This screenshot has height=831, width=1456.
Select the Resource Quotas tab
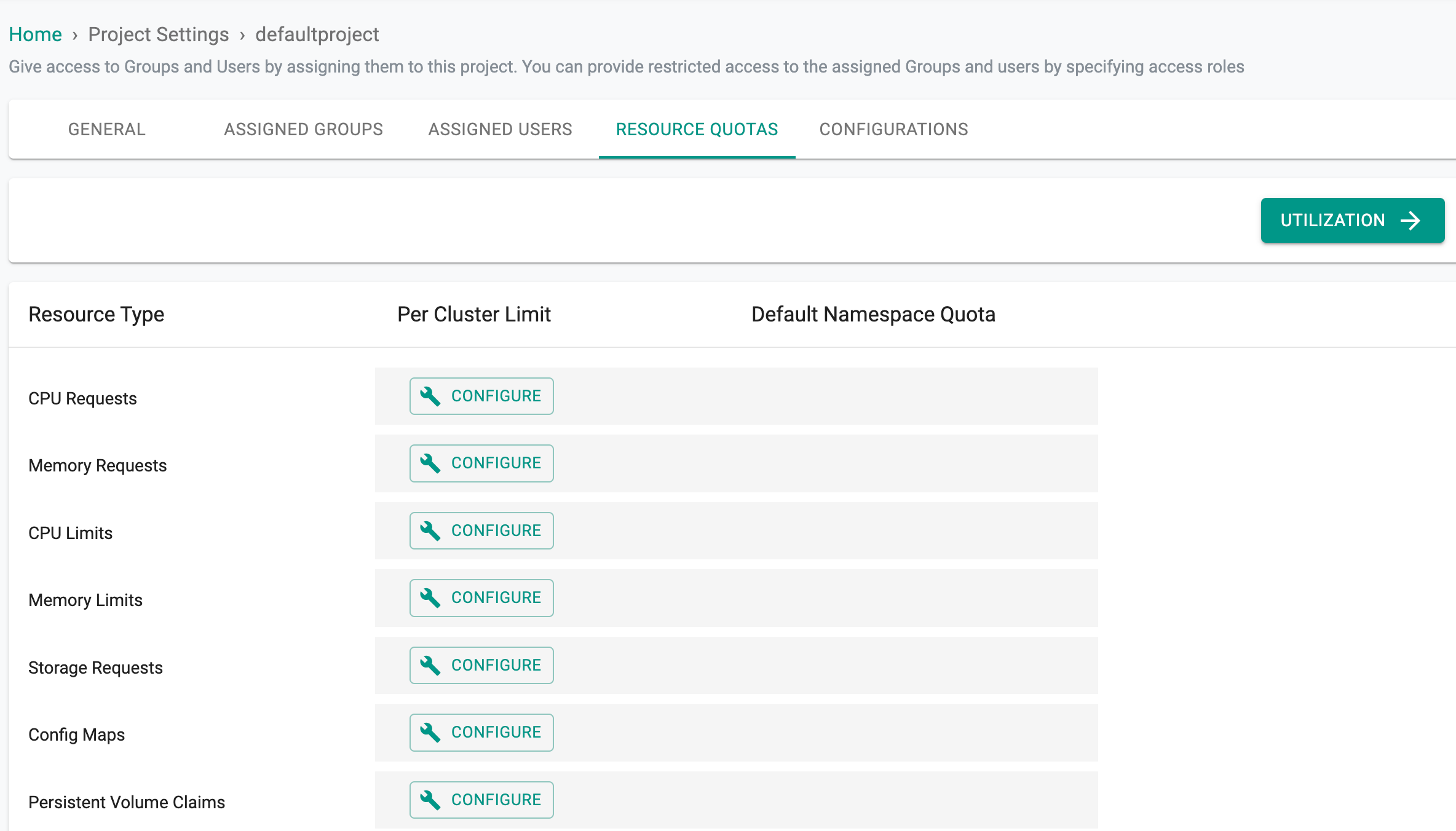click(x=697, y=129)
